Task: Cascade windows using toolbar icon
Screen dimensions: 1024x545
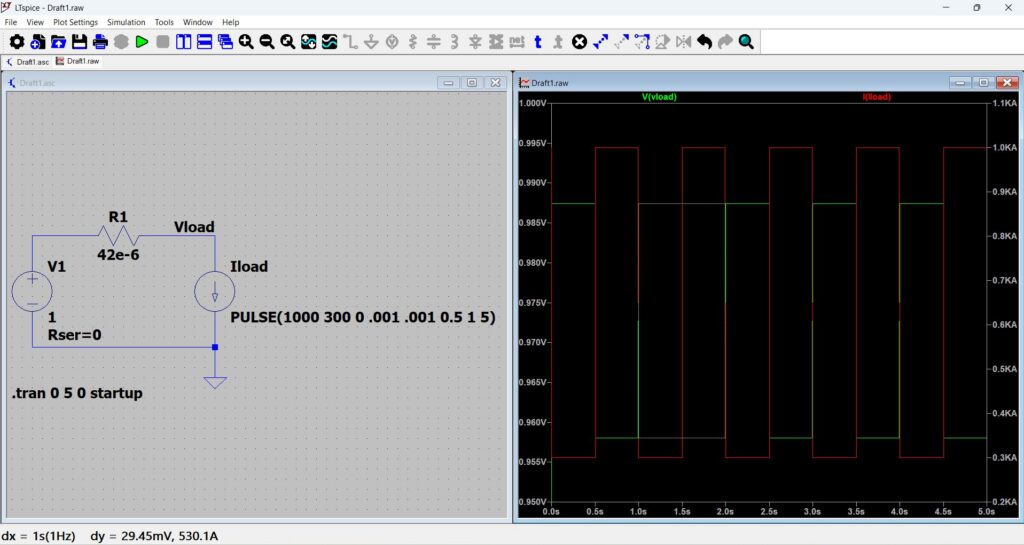Action: [x=225, y=42]
